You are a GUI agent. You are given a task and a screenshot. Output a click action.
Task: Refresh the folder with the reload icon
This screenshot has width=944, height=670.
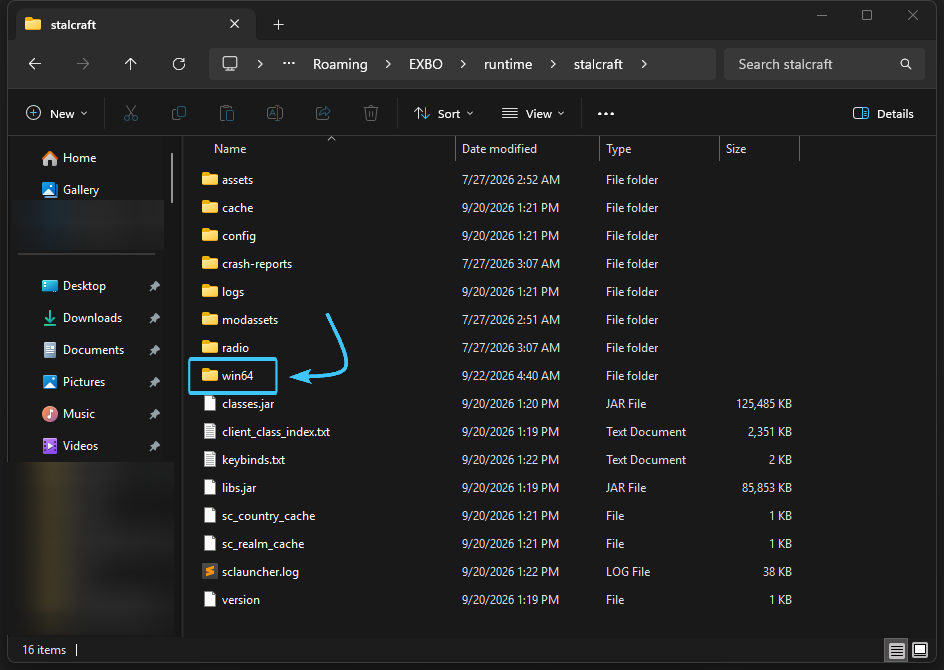(x=179, y=64)
